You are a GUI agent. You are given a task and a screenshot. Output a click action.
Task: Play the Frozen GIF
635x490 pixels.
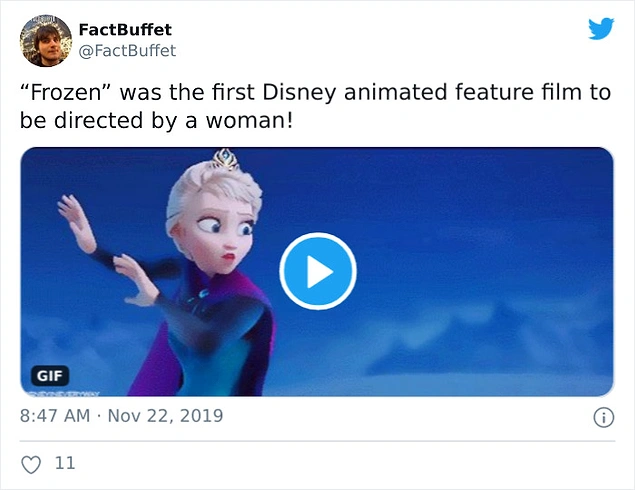pos(317,271)
